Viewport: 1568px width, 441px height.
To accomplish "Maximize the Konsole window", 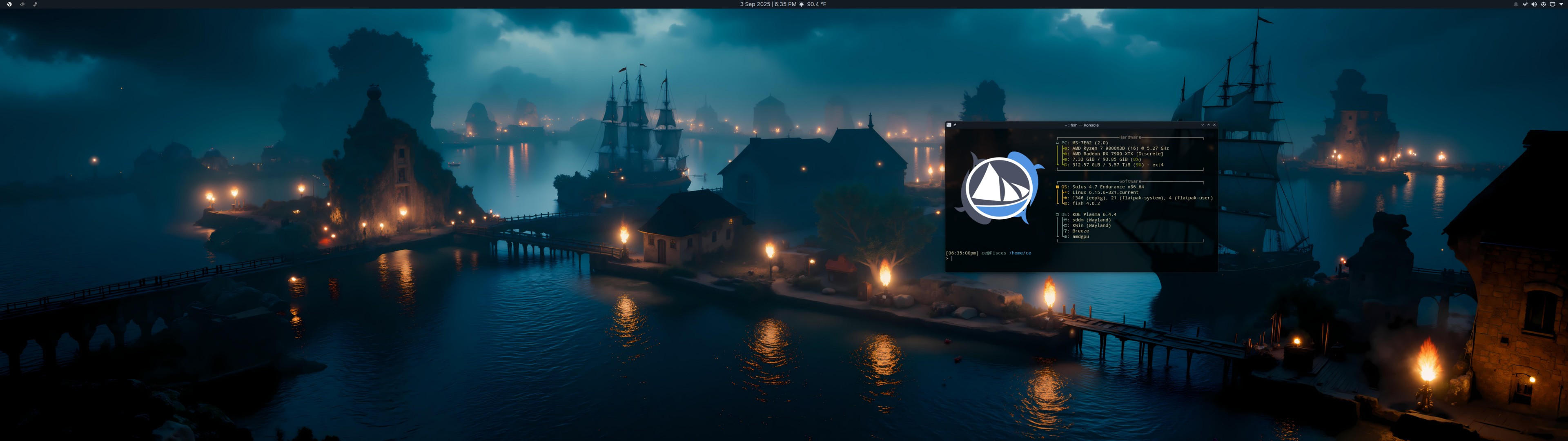I will coord(1209,125).
